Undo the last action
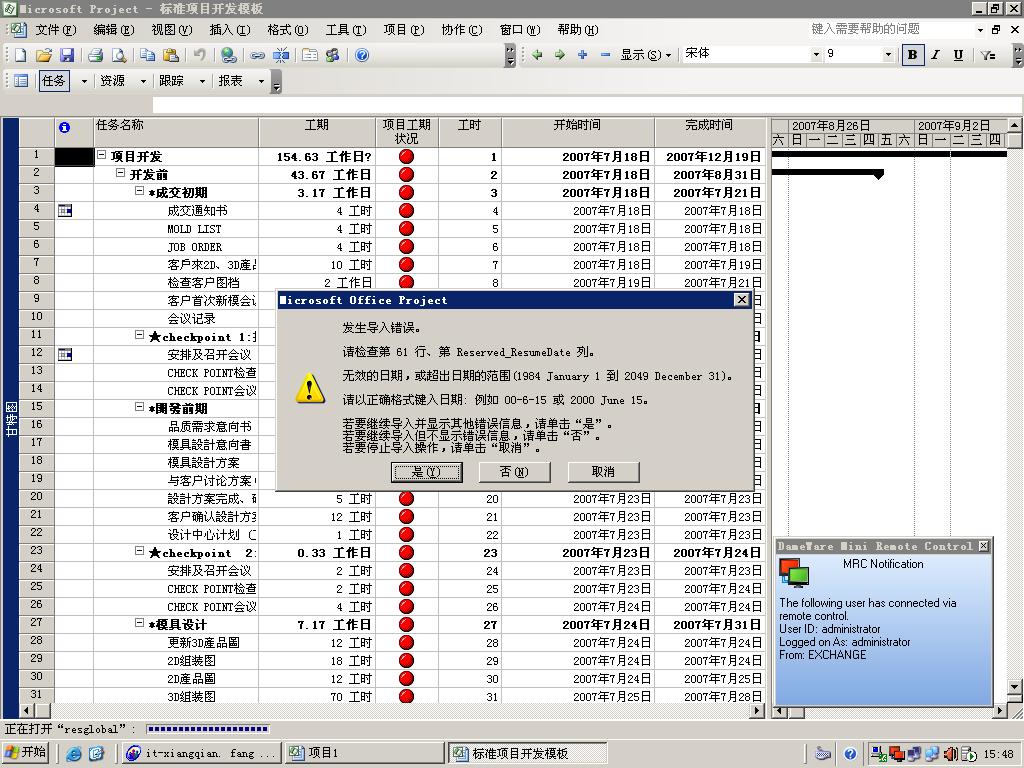This screenshot has width=1024, height=768. click(200, 55)
